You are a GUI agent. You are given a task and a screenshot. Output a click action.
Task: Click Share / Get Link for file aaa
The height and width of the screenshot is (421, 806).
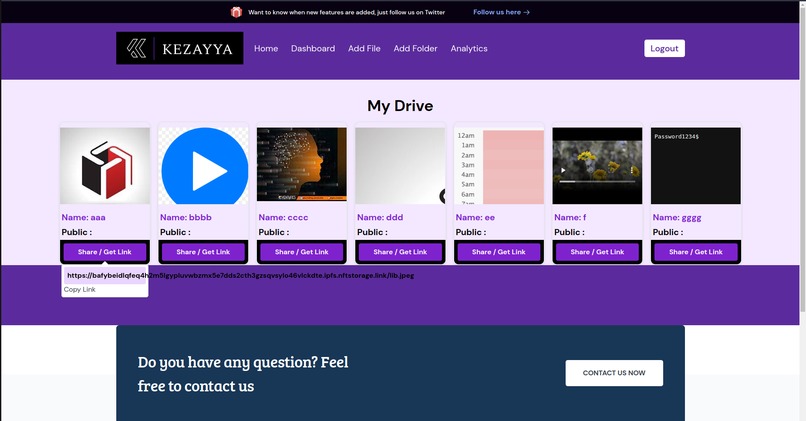(105, 252)
